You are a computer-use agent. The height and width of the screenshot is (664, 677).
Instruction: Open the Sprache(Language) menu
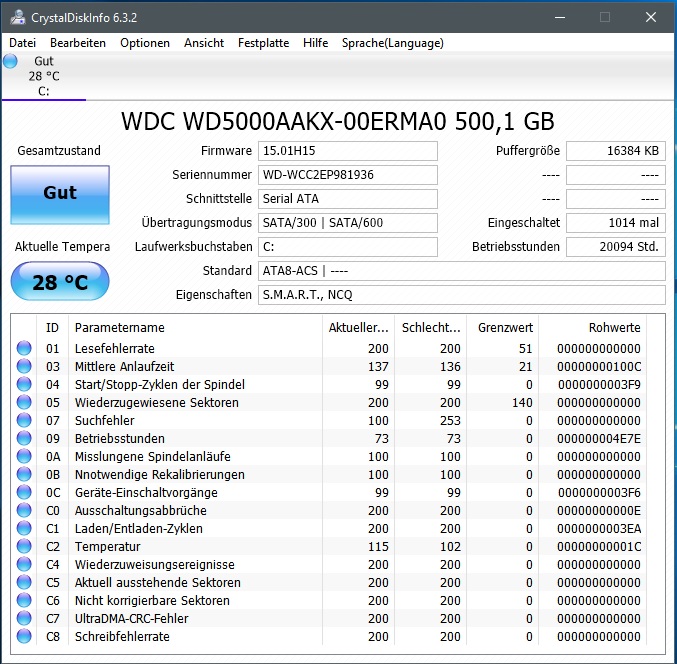point(392,43)
